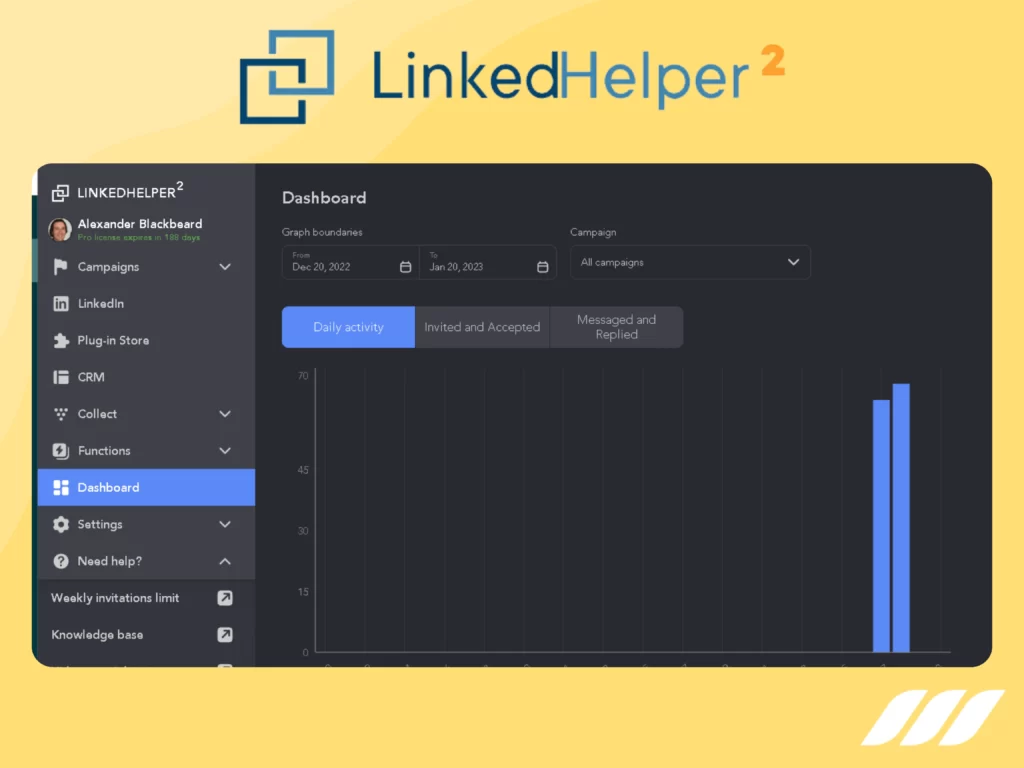Viewport: 1024px width, 768px height.
Task: Click the Settings gear icon
Action: coord(61,524)
